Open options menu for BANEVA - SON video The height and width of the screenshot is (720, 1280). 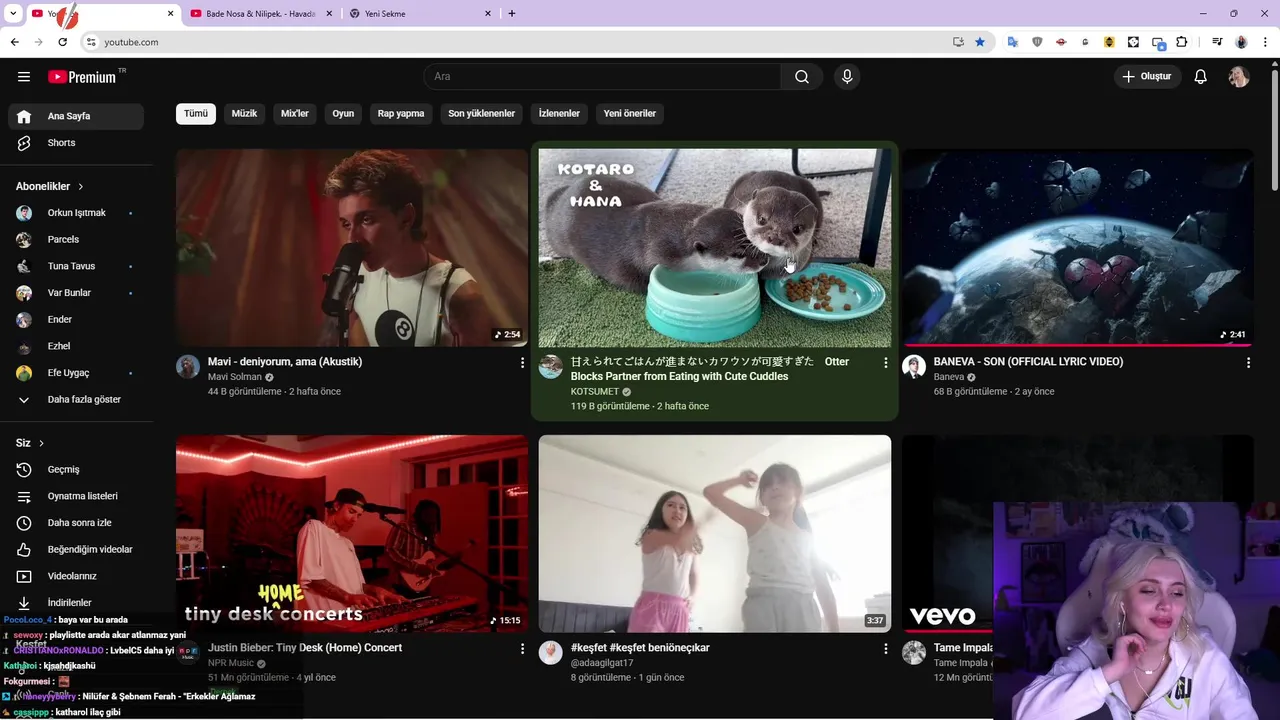pos(1248,363)
